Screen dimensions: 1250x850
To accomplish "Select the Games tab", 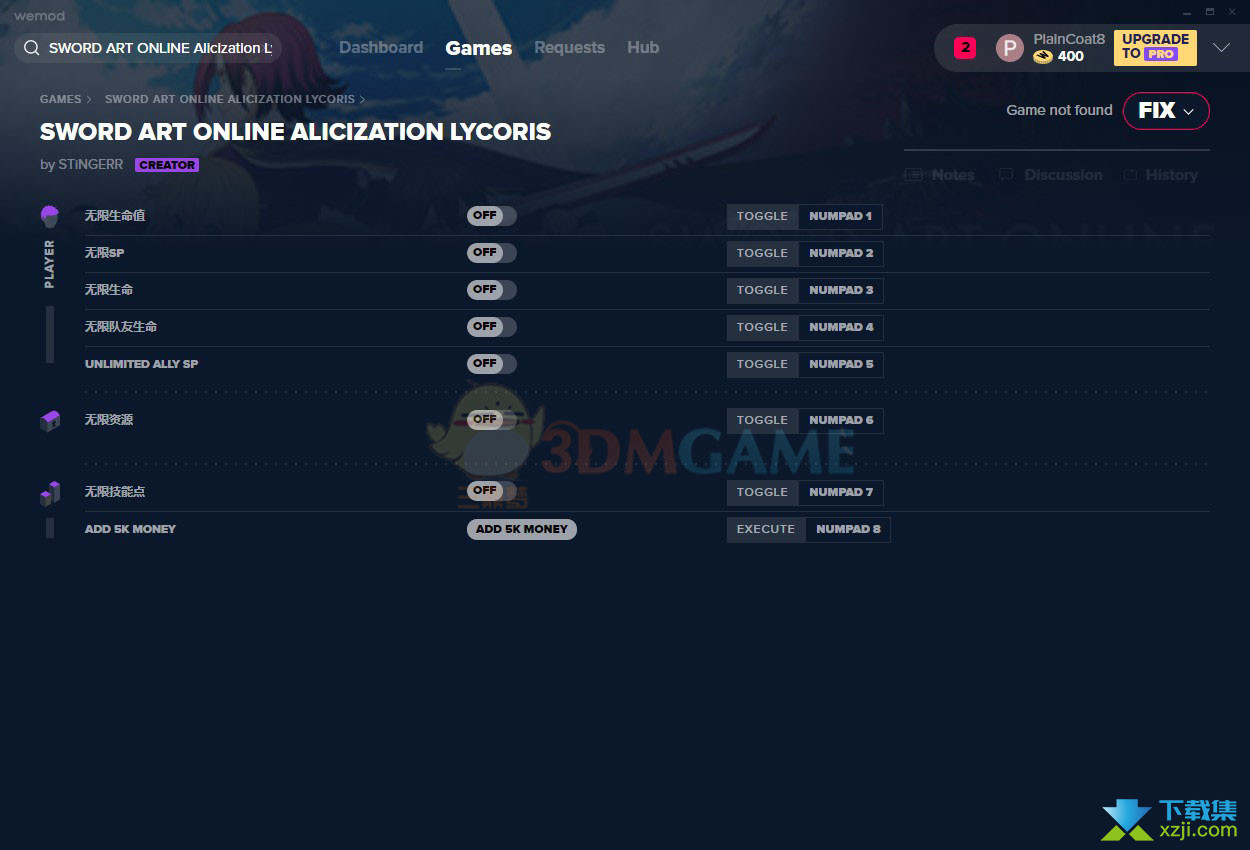I will coord(479,48).
